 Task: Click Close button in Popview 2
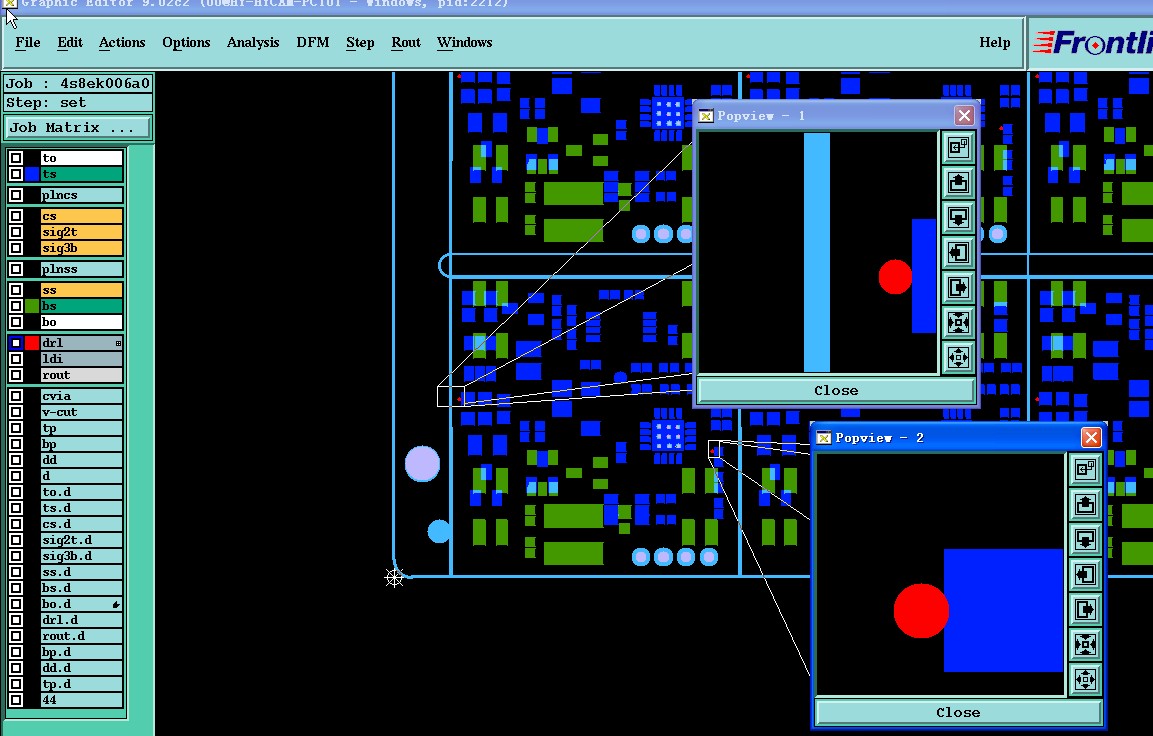point(958,712)
